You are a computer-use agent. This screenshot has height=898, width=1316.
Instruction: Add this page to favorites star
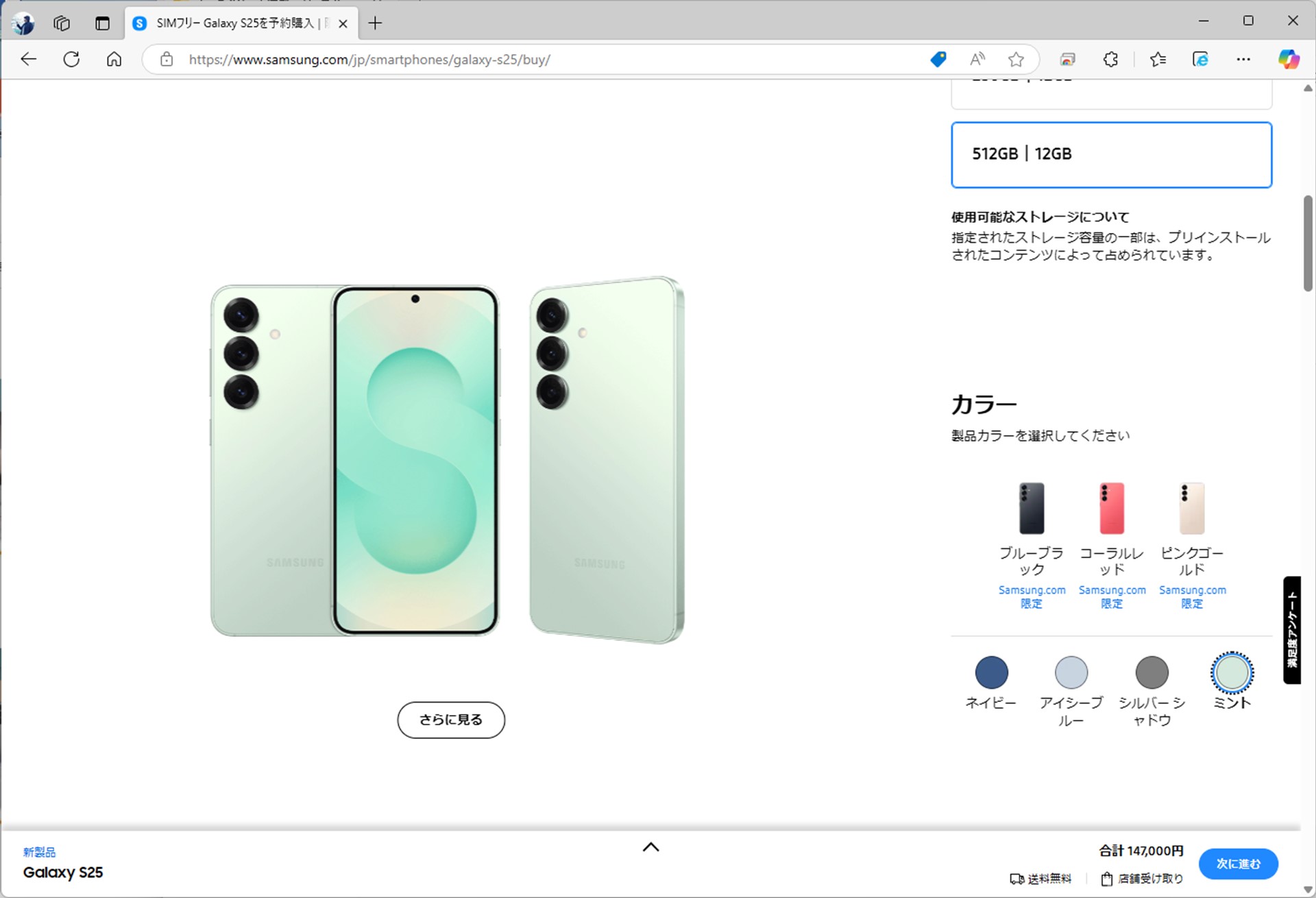pyautogui.click(x=1016, y=60)
